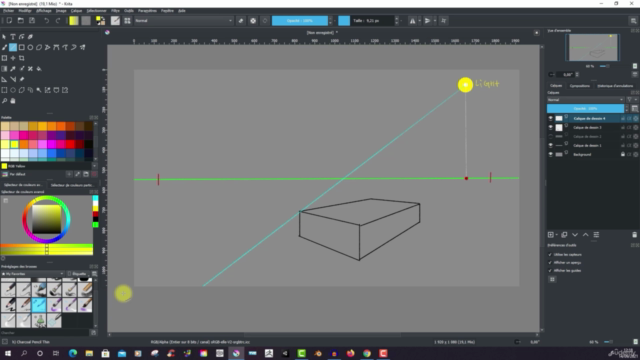Choose the Rectangular Selection tool
Image resolution: width=640 pixels, height=360 pixels.
click(x=4, y=90)
